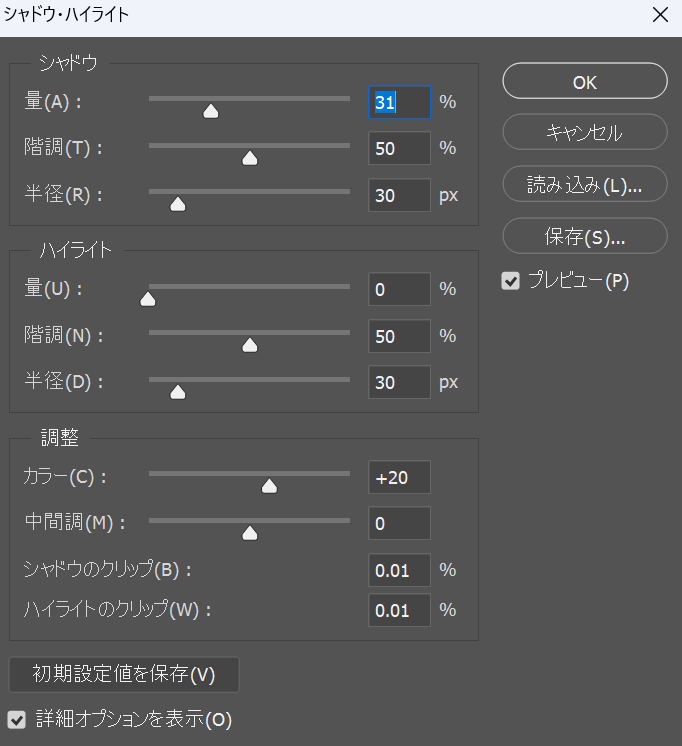Click the ハイライト 半径(D) value field

click(x=399, y=382)
